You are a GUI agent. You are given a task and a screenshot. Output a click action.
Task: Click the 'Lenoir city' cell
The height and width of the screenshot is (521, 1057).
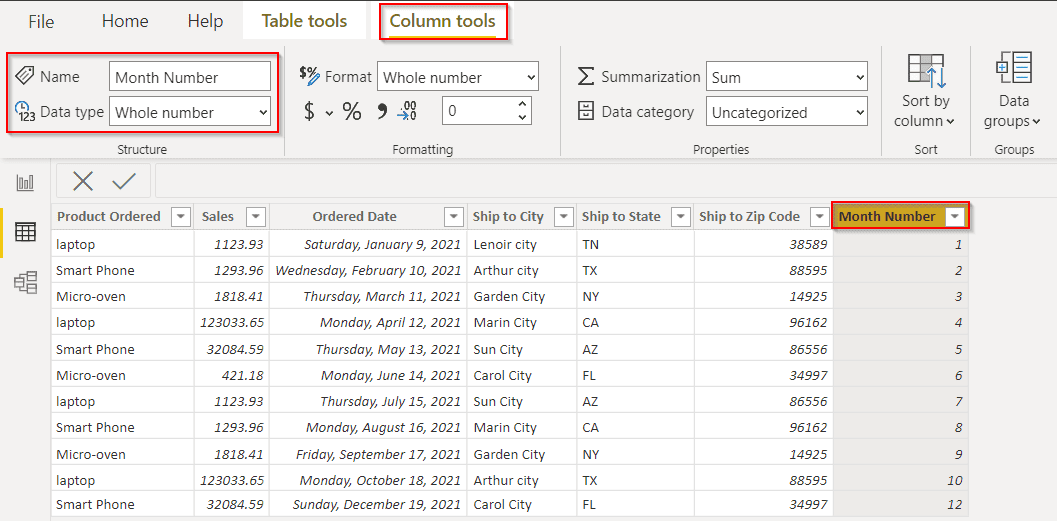tap(522, 244)
